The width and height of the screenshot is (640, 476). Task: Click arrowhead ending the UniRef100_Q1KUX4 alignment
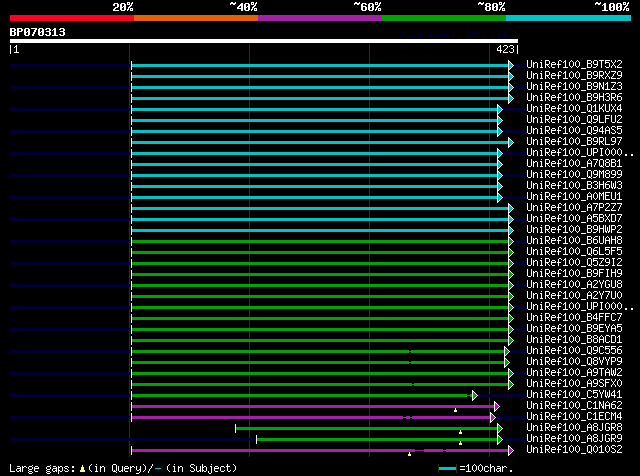pyautogui.click(x=500, y=109)
